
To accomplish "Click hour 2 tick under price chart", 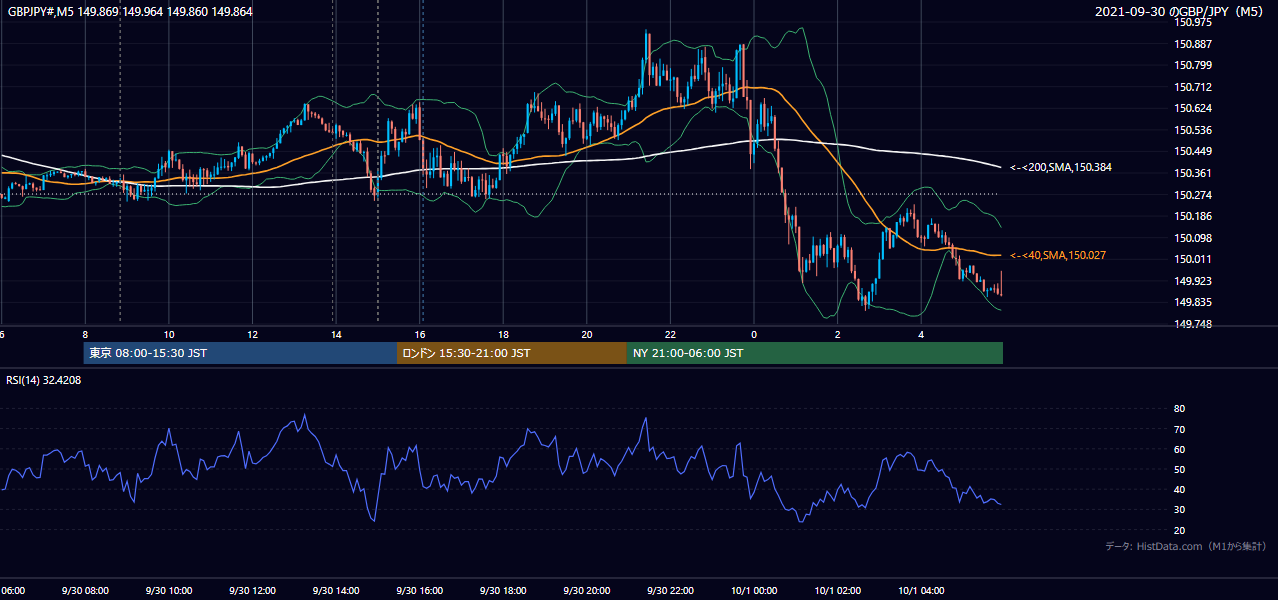I will pyautogui.click(x=838, y=334).
